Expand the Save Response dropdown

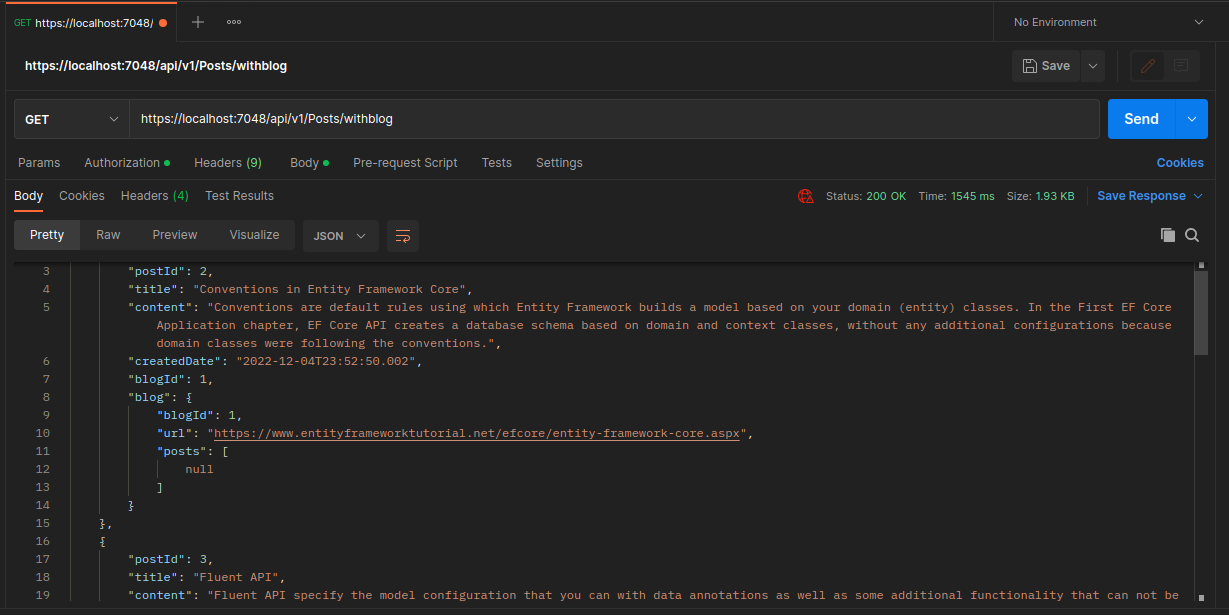click(x=1198, y=196)
